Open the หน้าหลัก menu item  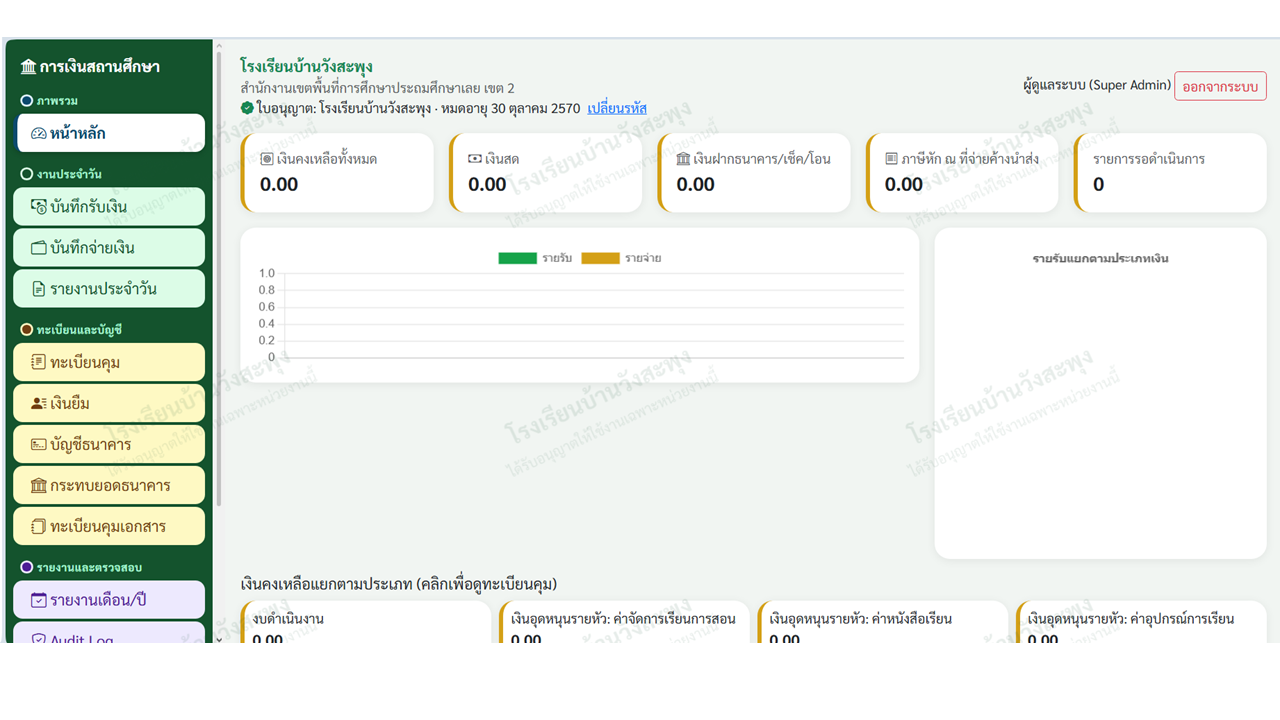tap(111, 133)
